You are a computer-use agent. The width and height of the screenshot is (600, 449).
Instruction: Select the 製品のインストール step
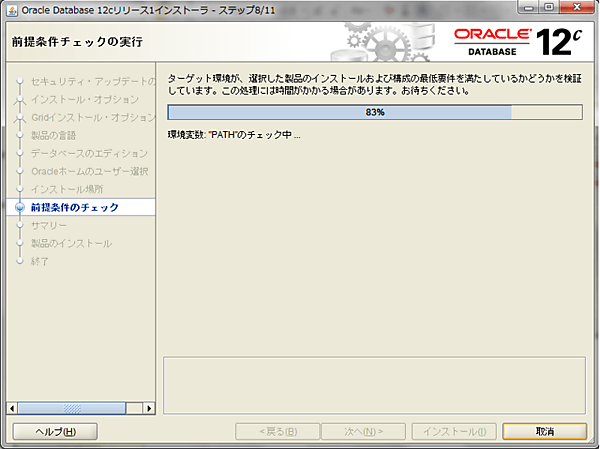[71, 243]
